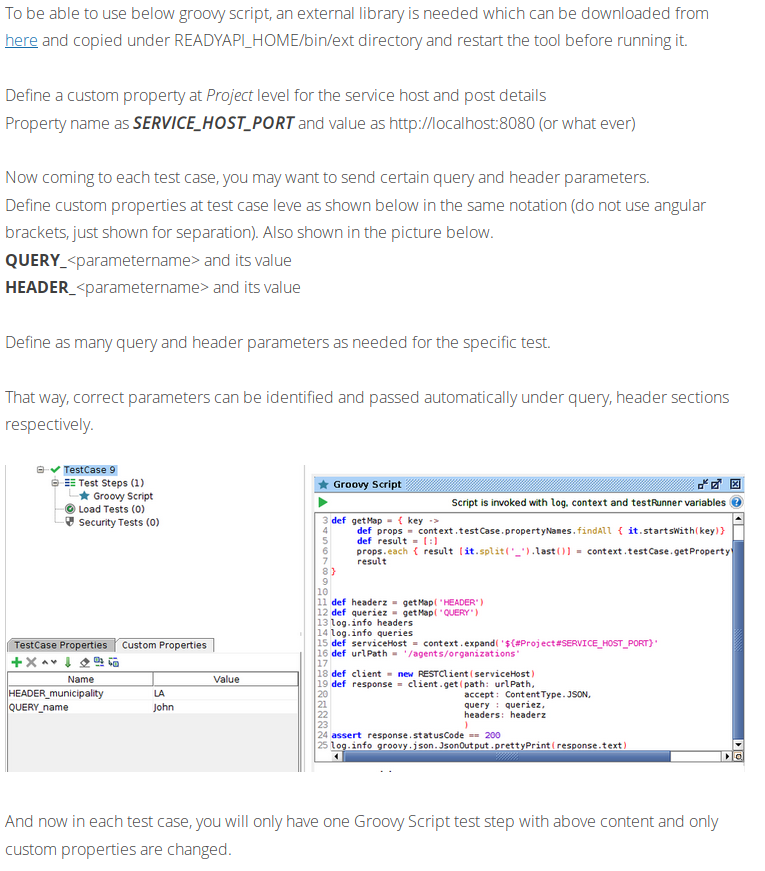Click code line 'def queriez = getMap'
765x871 pixels.
point(404,612)
